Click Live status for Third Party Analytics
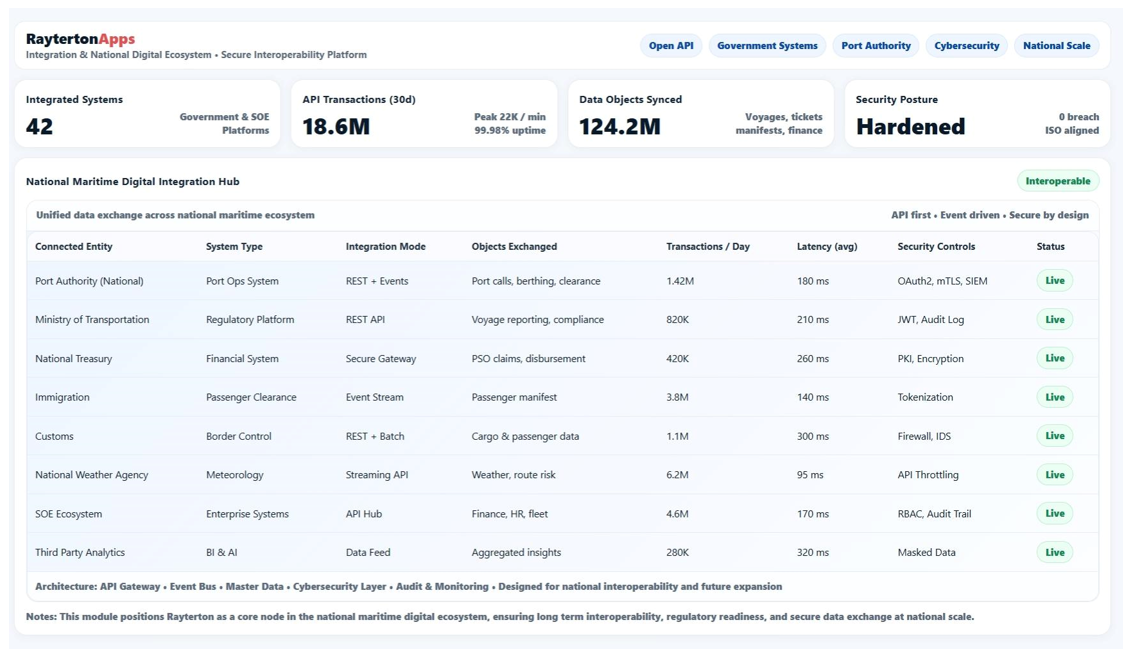Image resolution: width=1123 pixels, height=649 pixels. pyautogui.click(x=1054, y=552)
